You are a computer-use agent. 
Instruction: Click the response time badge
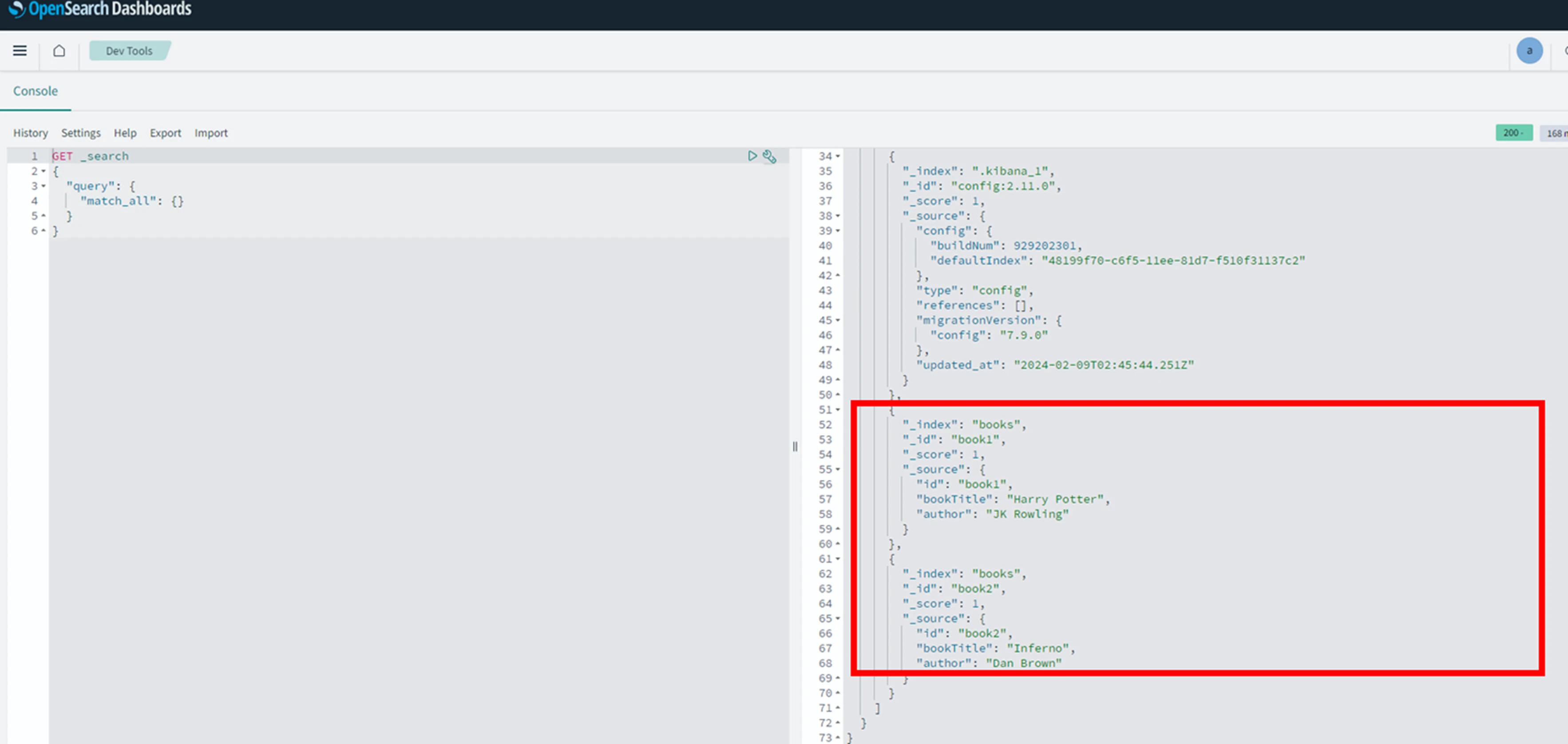[x=1554, y=133]
